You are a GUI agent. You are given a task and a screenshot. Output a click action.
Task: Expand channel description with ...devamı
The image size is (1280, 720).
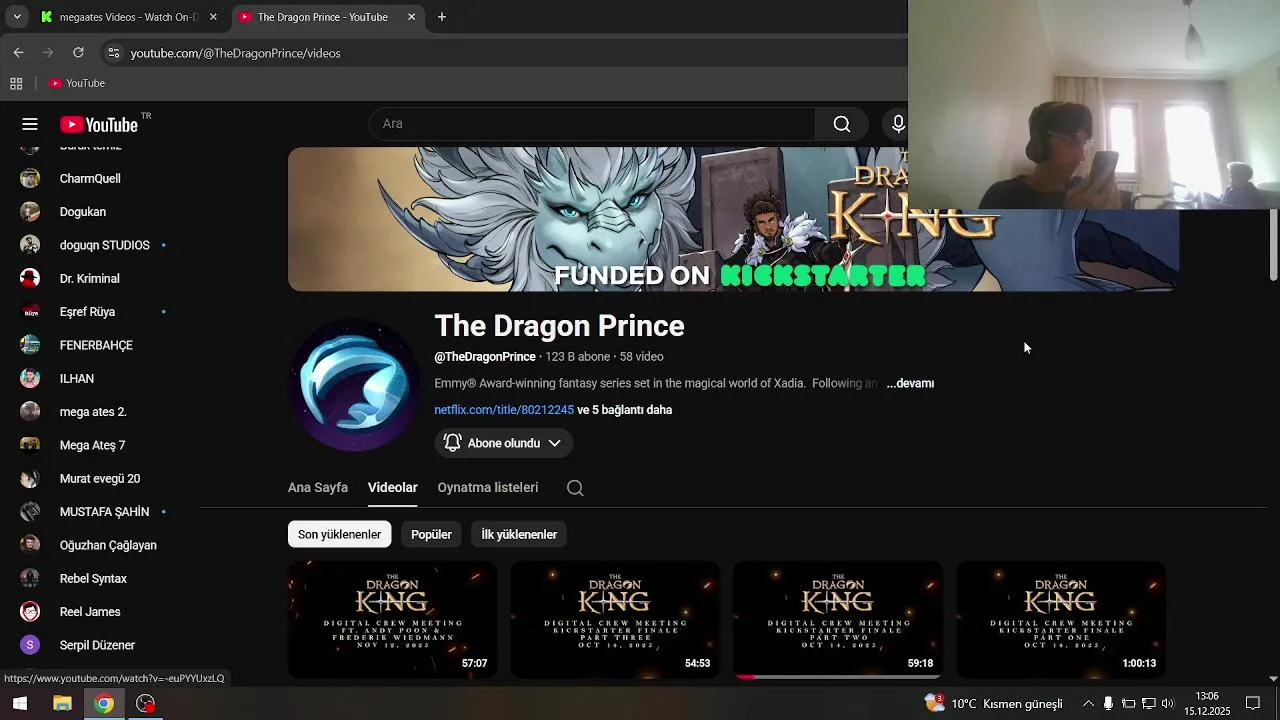[910, 384]
